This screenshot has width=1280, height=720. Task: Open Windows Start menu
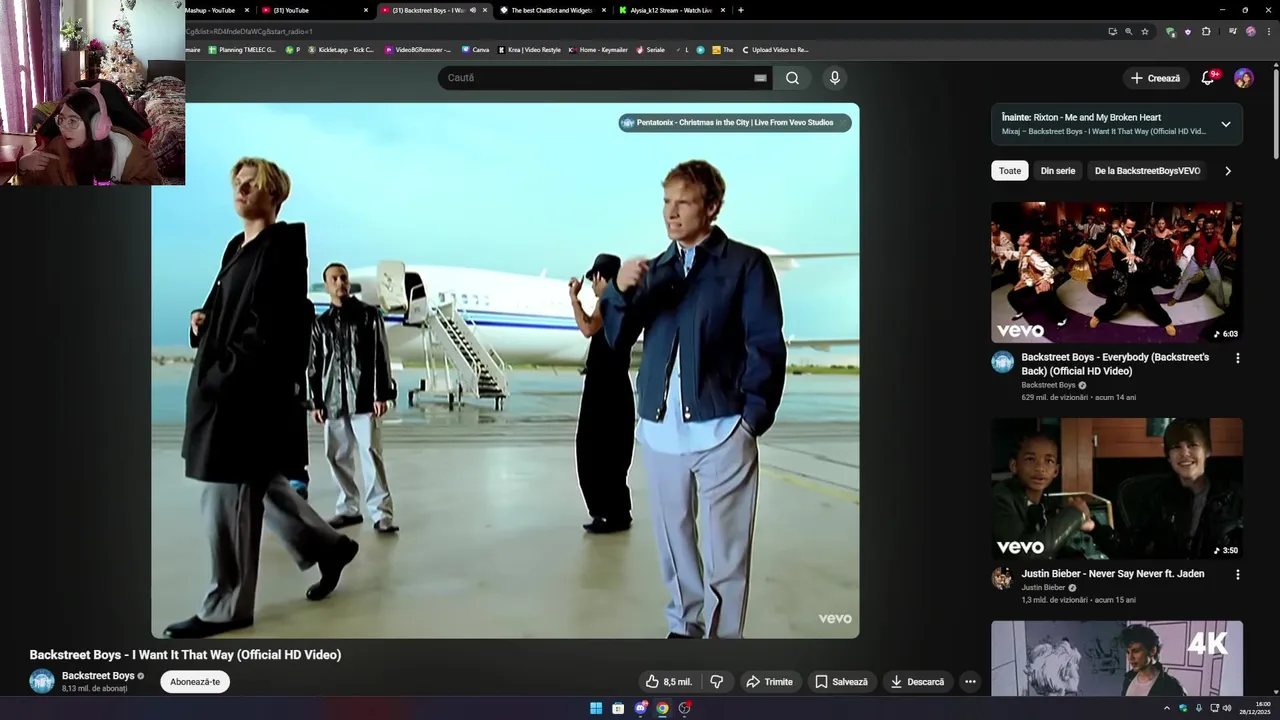(596, 708)
